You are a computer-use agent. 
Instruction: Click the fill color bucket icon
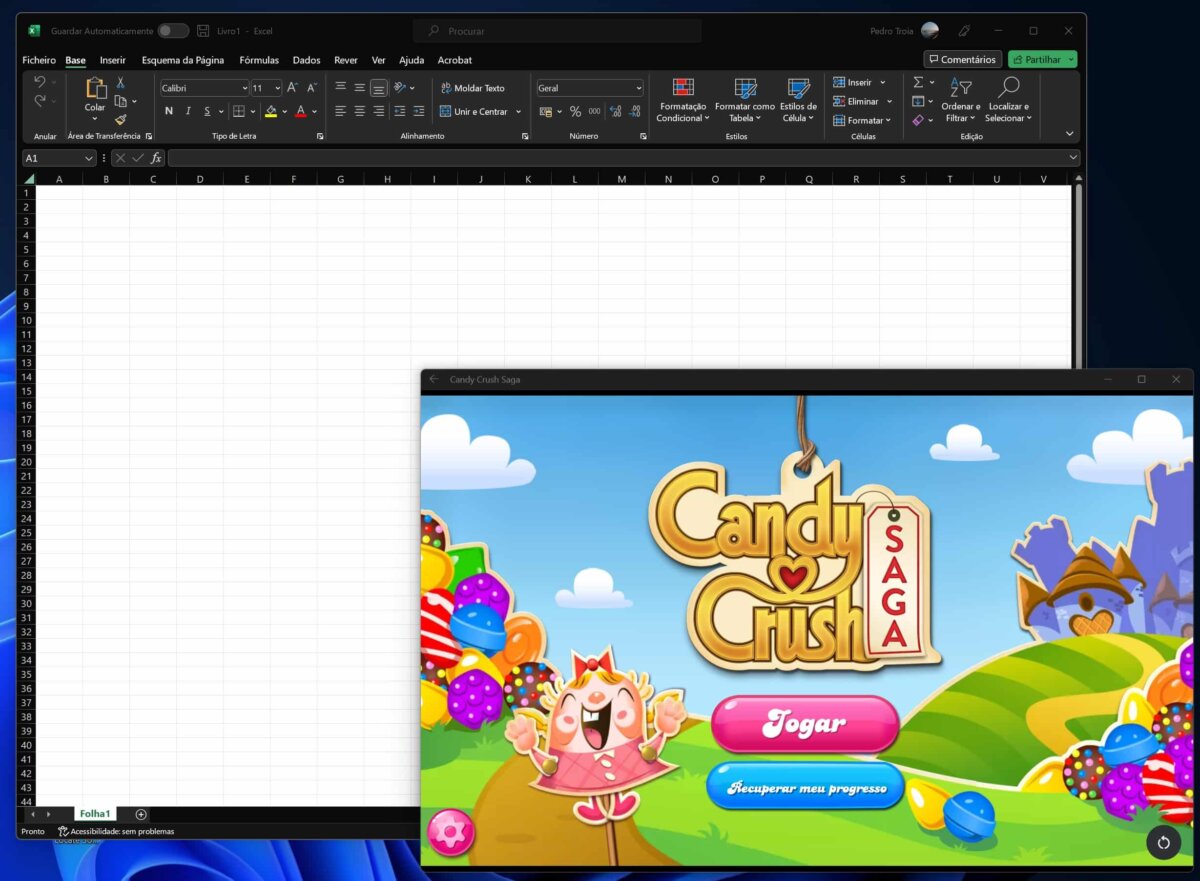point(271,111)
